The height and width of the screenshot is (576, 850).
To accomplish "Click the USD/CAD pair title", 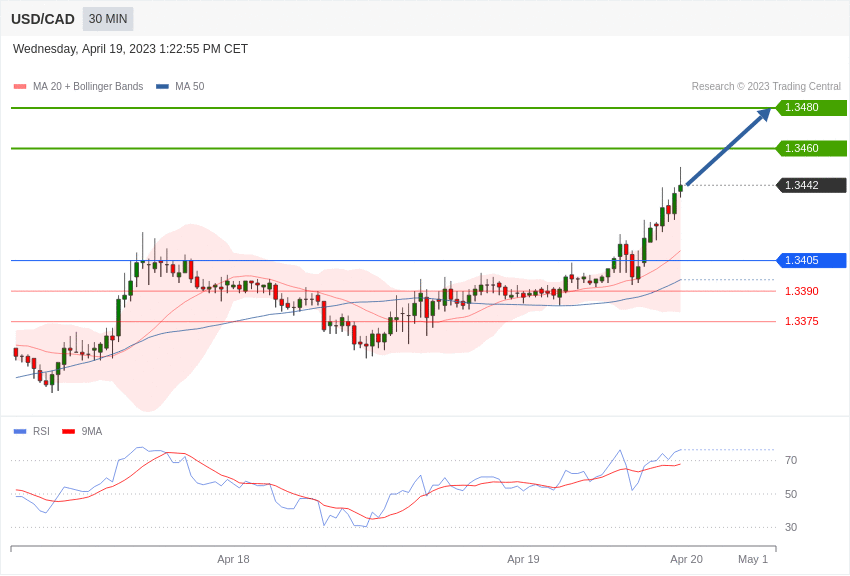I will [43, 19].
